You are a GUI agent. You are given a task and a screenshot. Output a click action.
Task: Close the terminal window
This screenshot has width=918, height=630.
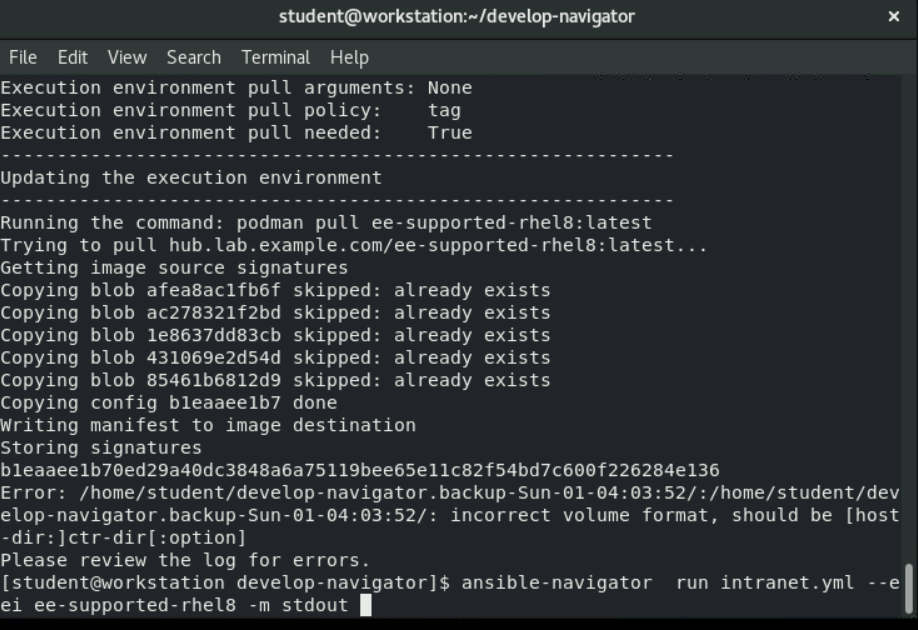(x=893, y=16)
